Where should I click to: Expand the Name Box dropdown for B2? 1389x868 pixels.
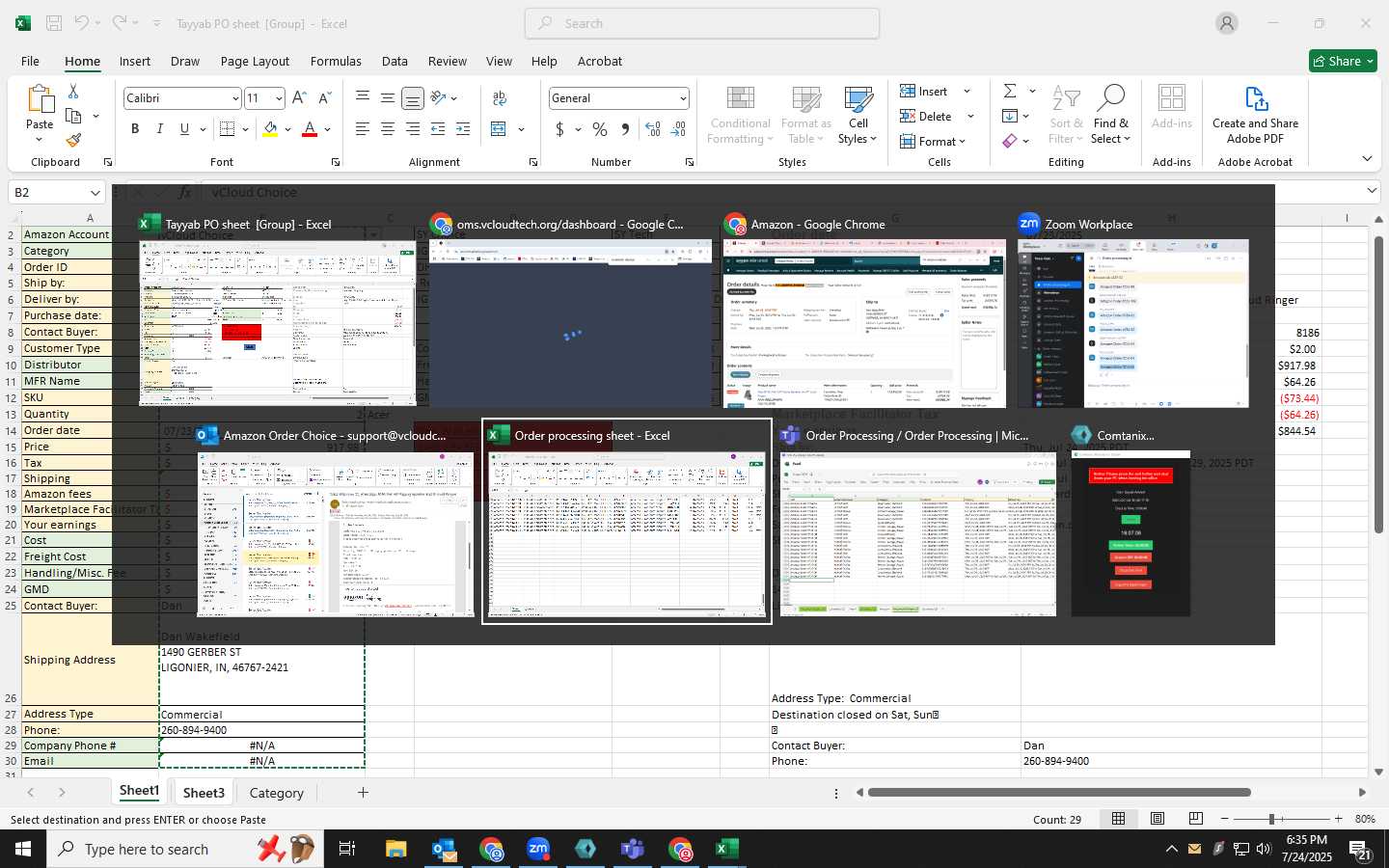[95, 193]
